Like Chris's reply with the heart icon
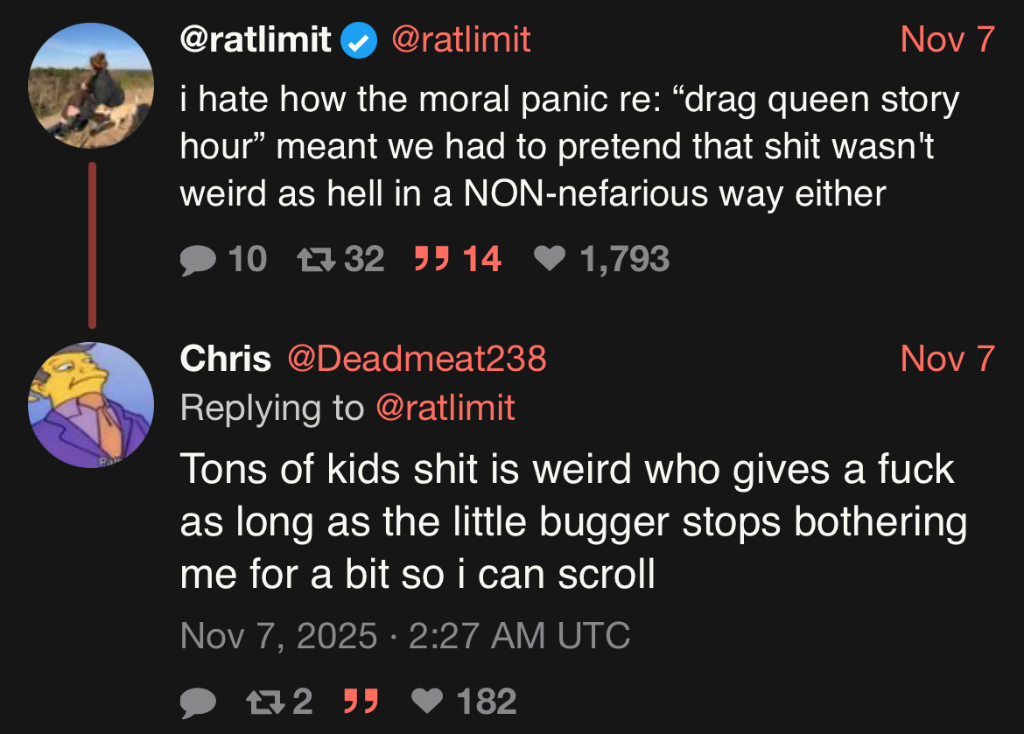Viewport: 1024px width, 734px height. pos(428,702)
